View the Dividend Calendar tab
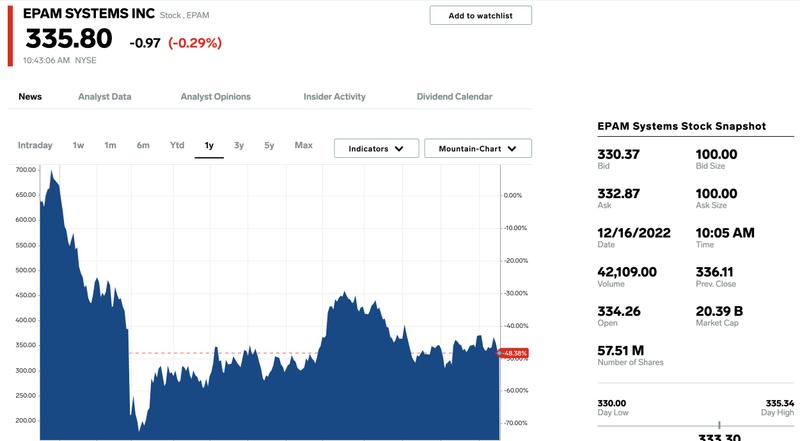The image size is (800, 441). click(x=455, y=96)
